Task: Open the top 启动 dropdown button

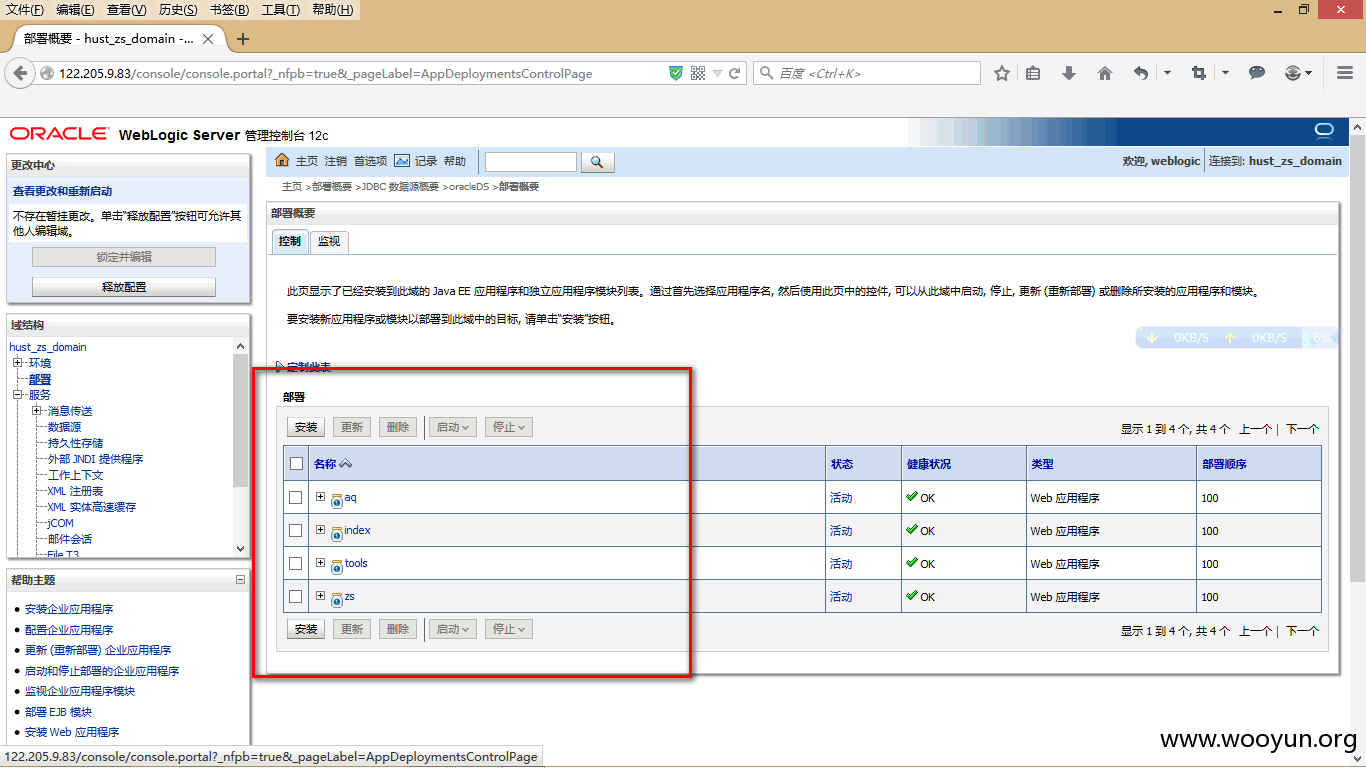Action: click(453, 427)
